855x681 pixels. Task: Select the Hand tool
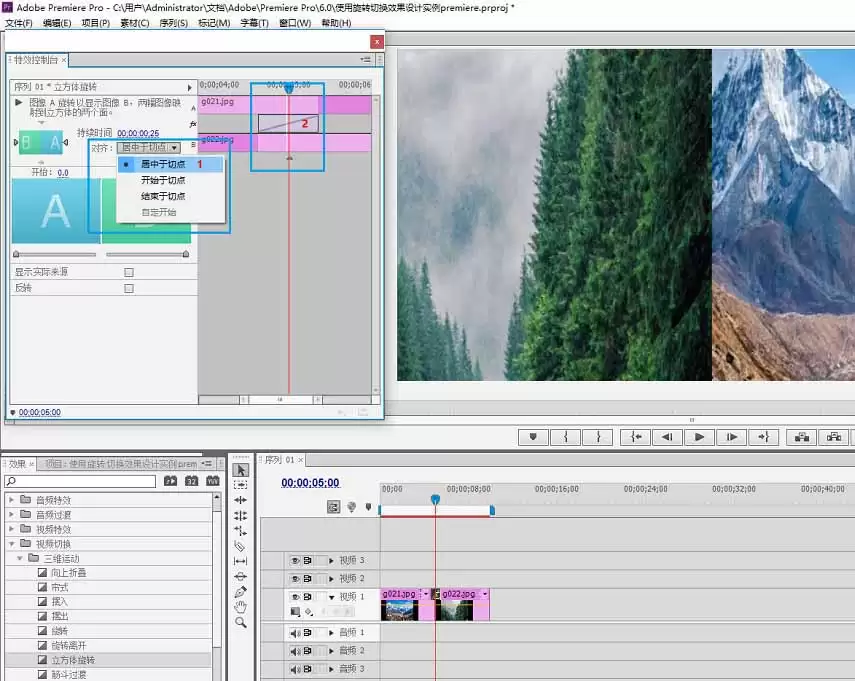coord(240,607)
